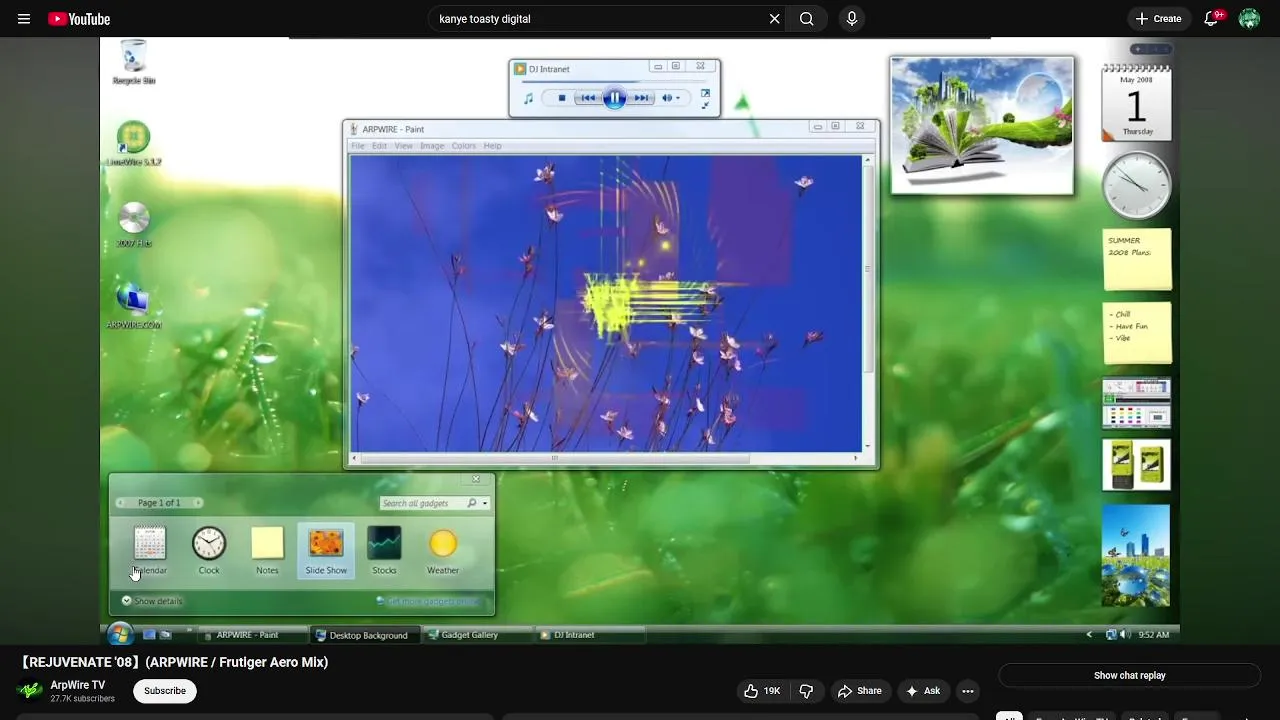Screen dimensions: 1280x720
Task: Switch to ARPWIRE - Paint taskbar button
Action: tap(253, 635)
